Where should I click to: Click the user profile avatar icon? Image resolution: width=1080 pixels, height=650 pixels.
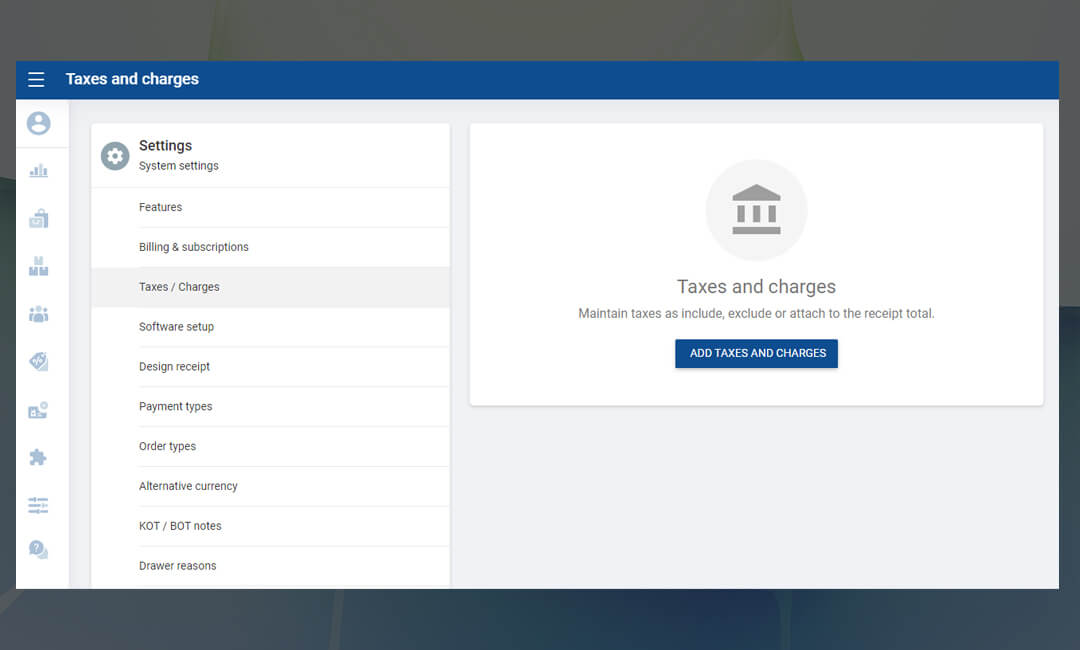tap(38, 123)
